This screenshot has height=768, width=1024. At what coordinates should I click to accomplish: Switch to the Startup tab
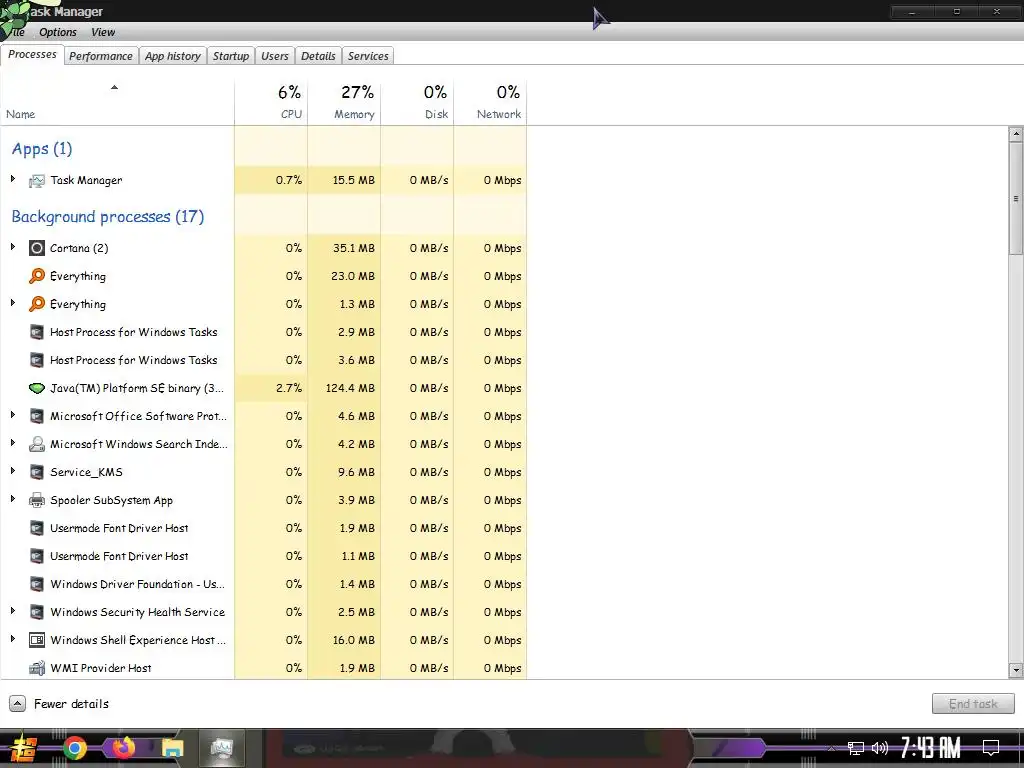231,56
